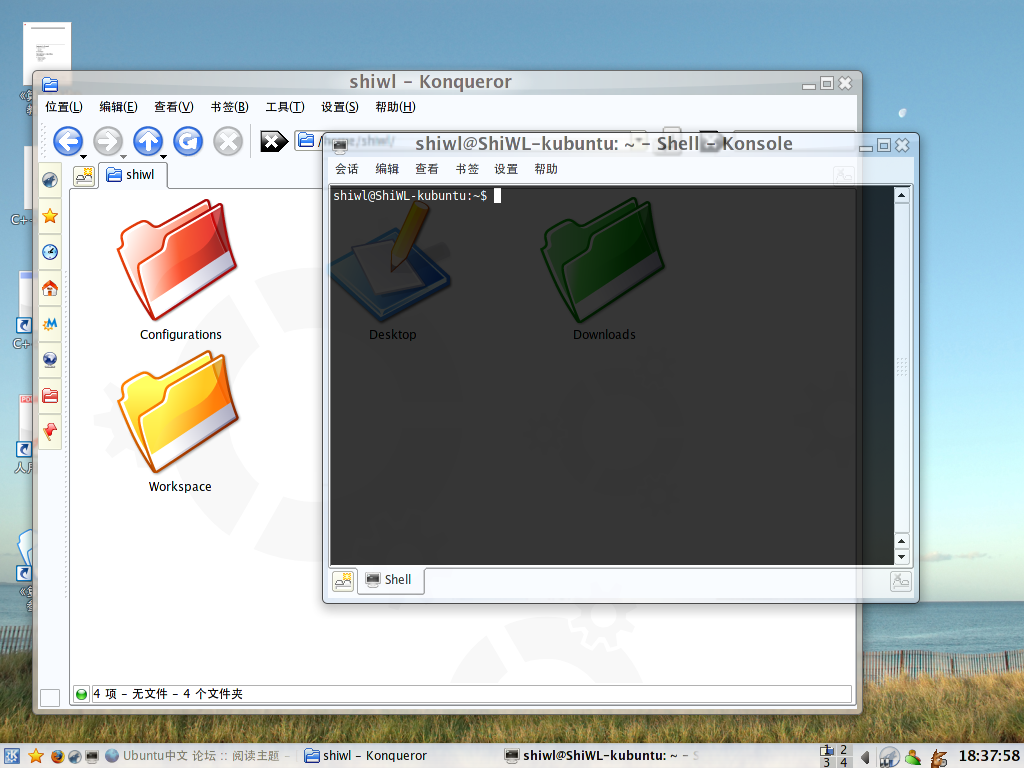Toggle the link-view checkbox in Konqueror's status bar

point(50,697)
